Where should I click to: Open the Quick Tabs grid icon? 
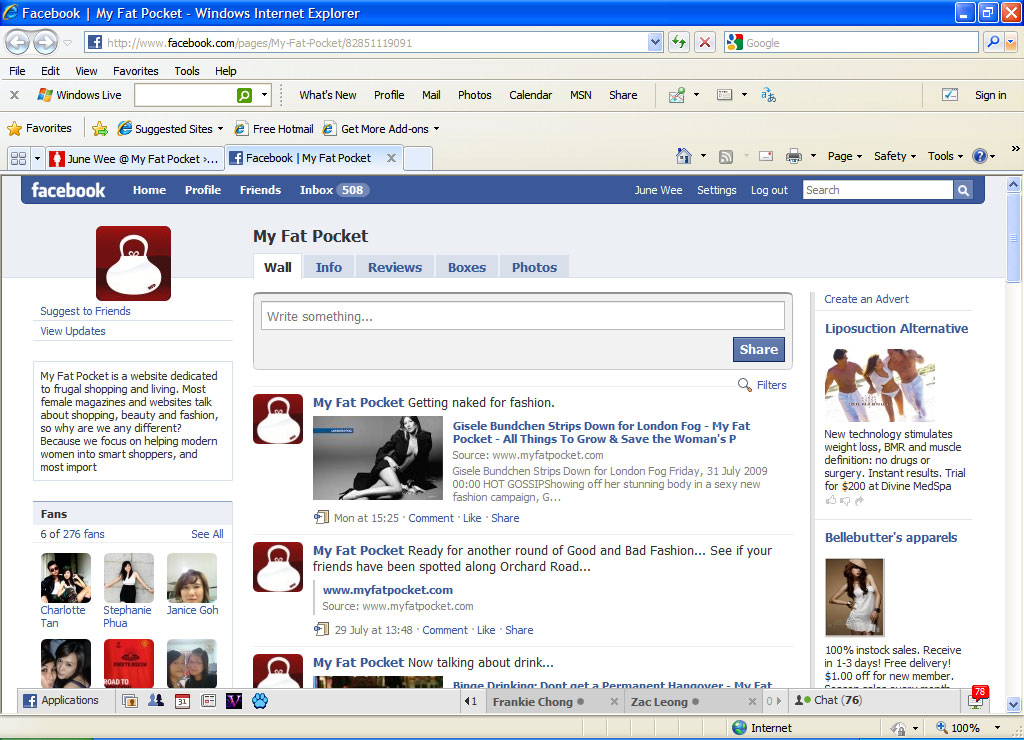pos(19,158)
